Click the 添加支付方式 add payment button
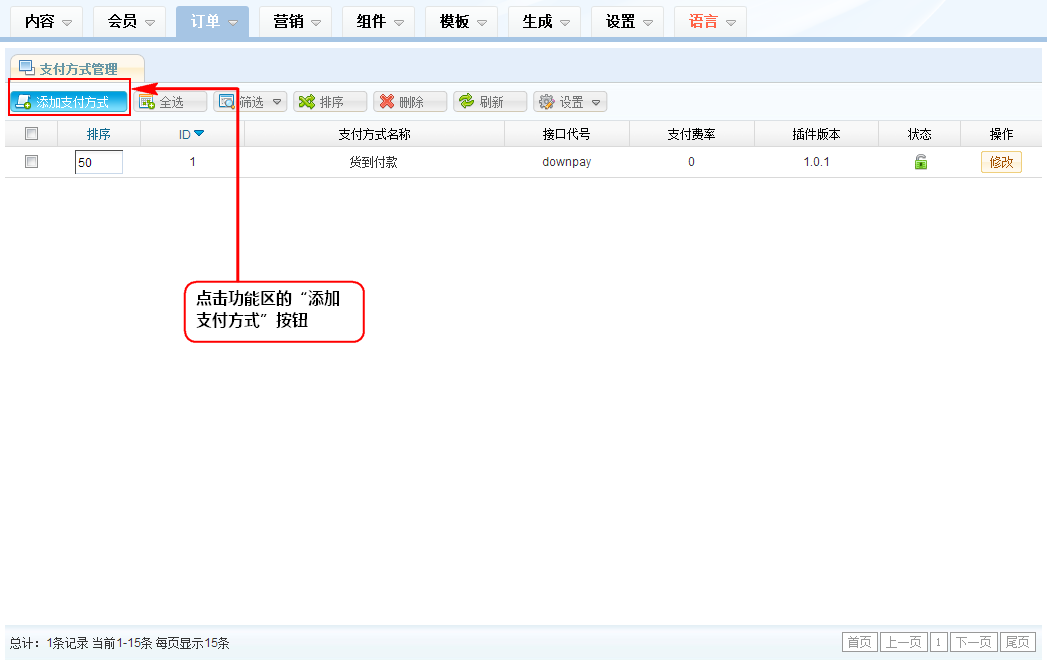The image size is (1047, 662). coord(69,102)
